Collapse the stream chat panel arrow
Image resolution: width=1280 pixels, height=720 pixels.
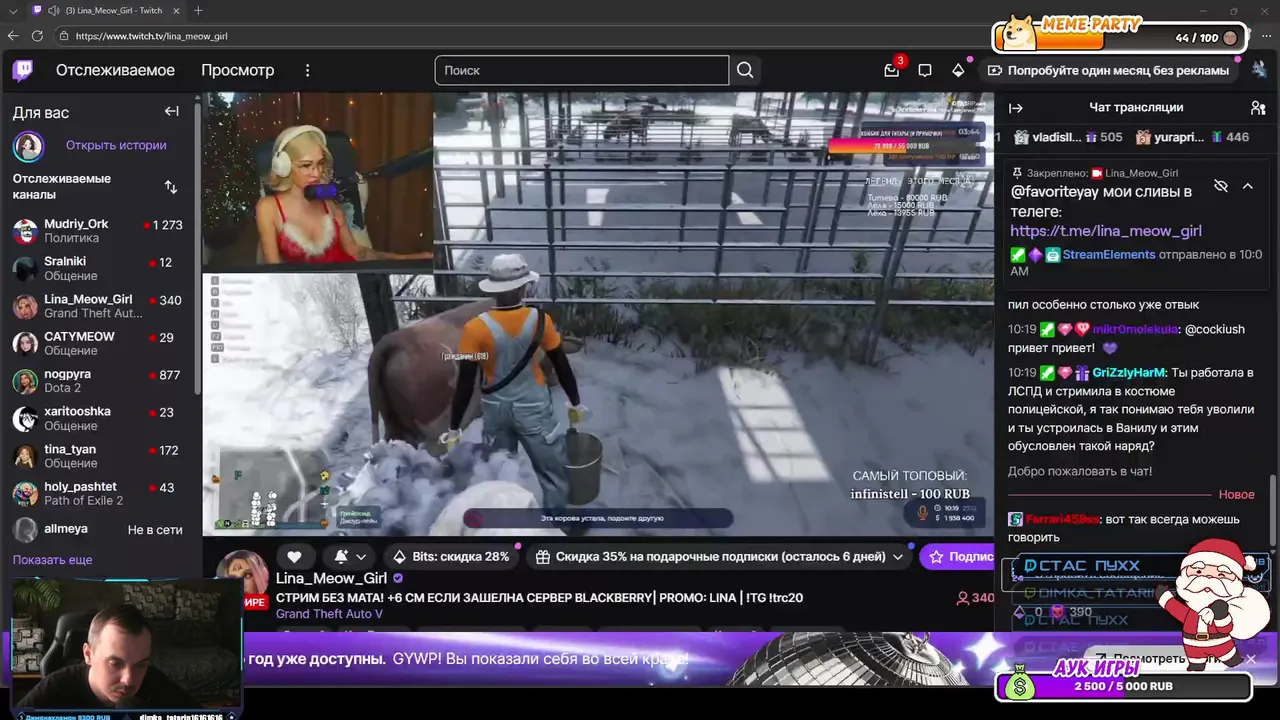tap(1016, 108)
